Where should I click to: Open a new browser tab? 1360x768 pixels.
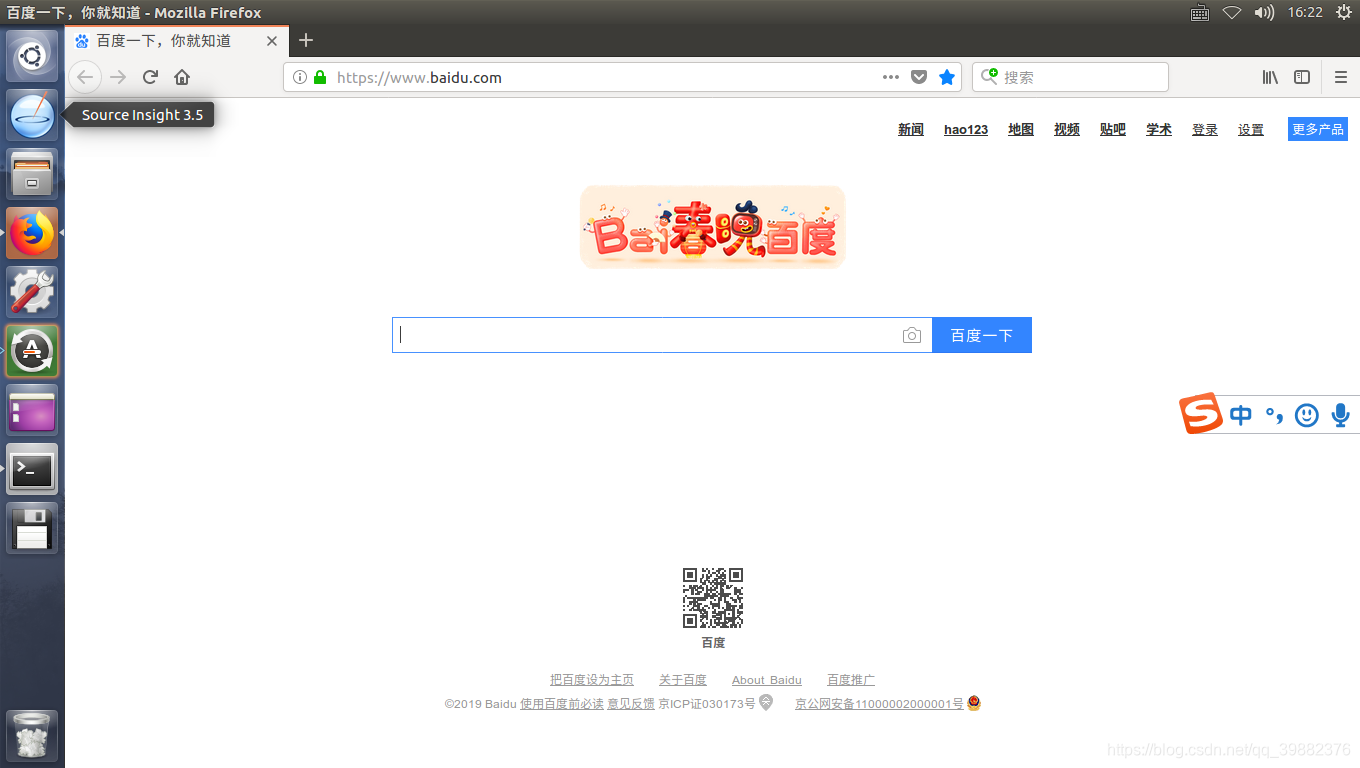(x=306, y=40)
